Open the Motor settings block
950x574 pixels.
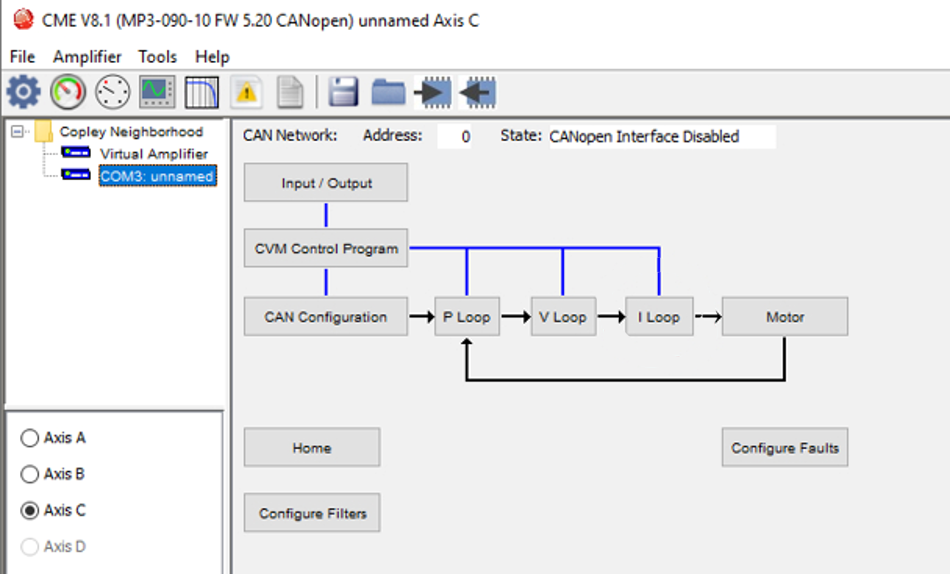[785, 316]
